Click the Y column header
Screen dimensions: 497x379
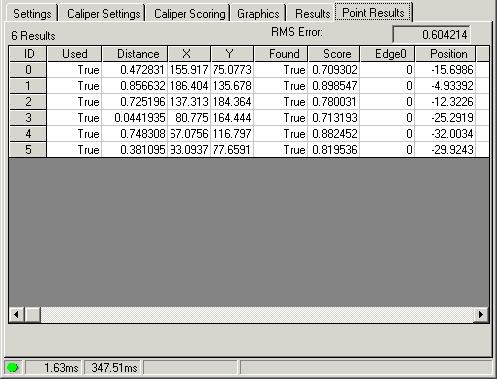(x=232, y=54)
